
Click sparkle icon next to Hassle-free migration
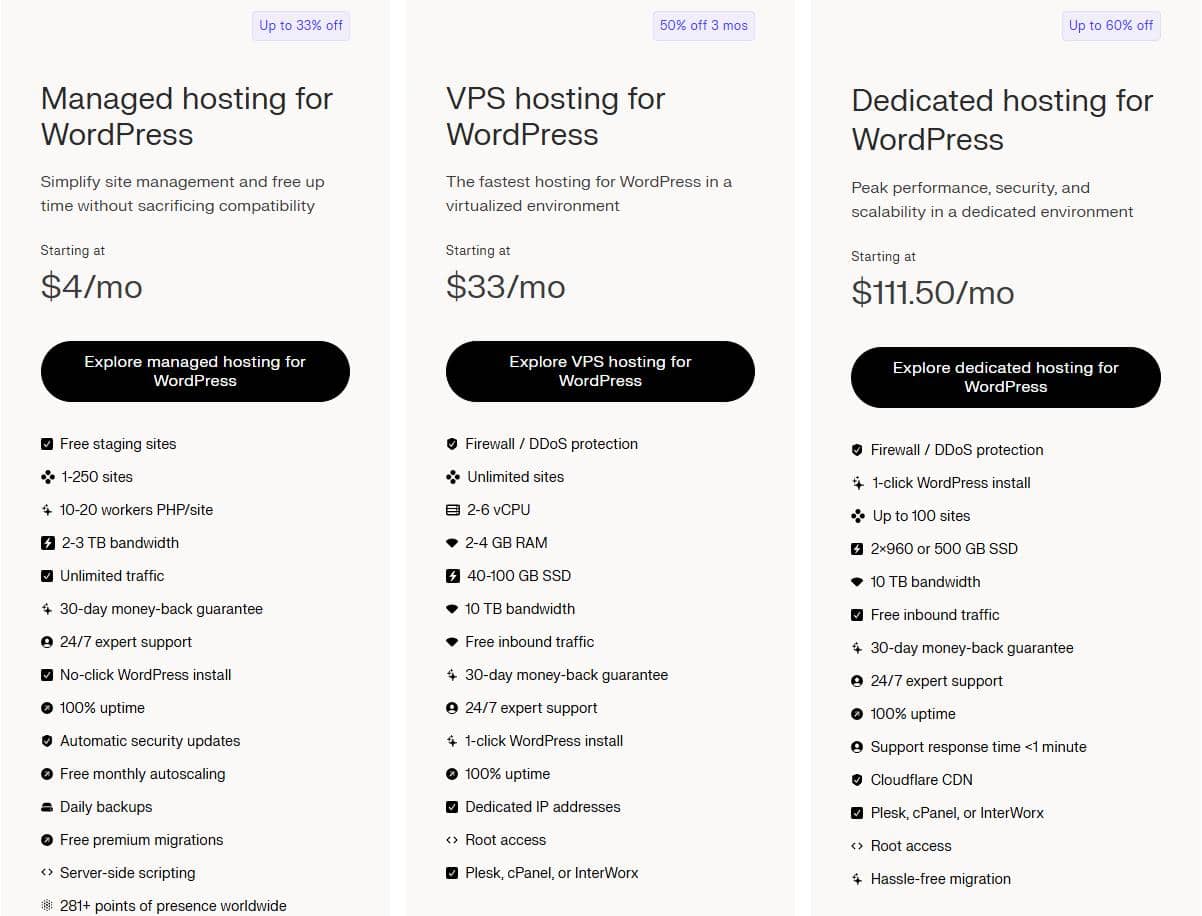point(857,879)
